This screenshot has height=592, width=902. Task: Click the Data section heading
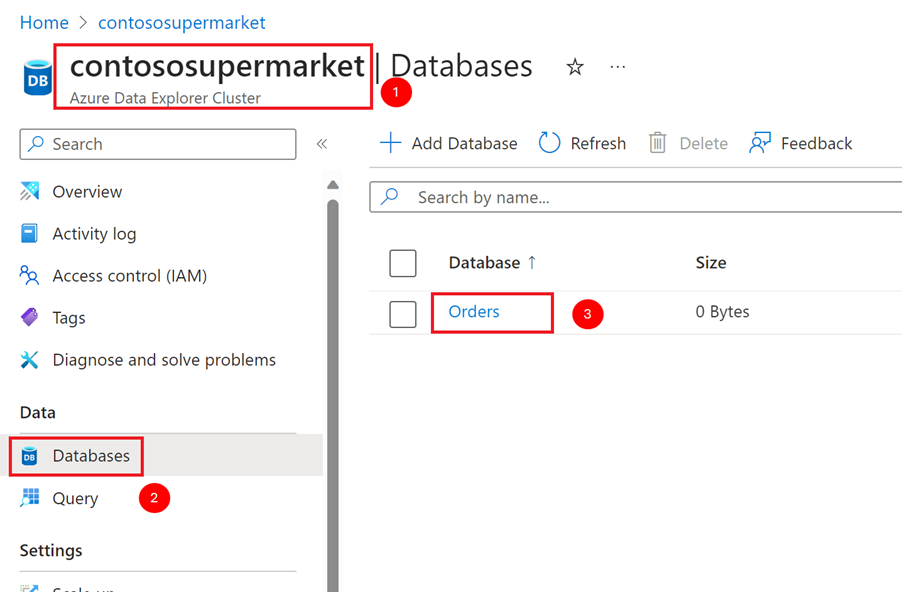(38, 413)
